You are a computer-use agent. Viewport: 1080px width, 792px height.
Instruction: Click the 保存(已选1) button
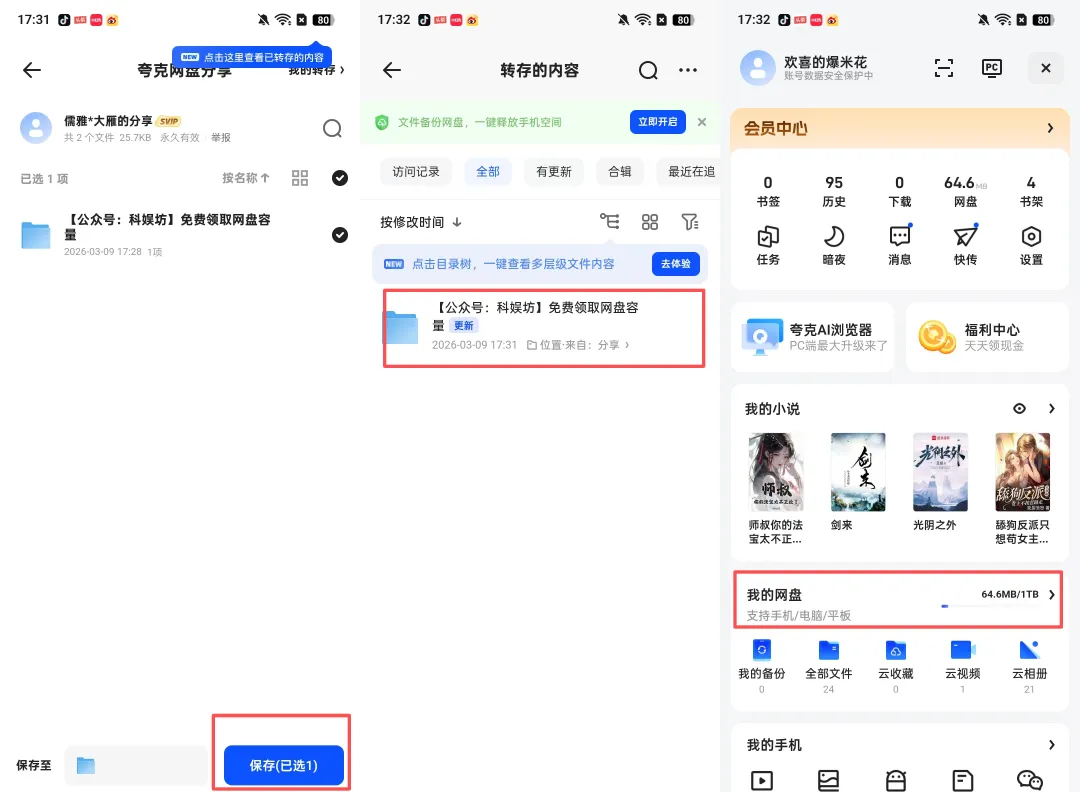click(x=283, y=765)
